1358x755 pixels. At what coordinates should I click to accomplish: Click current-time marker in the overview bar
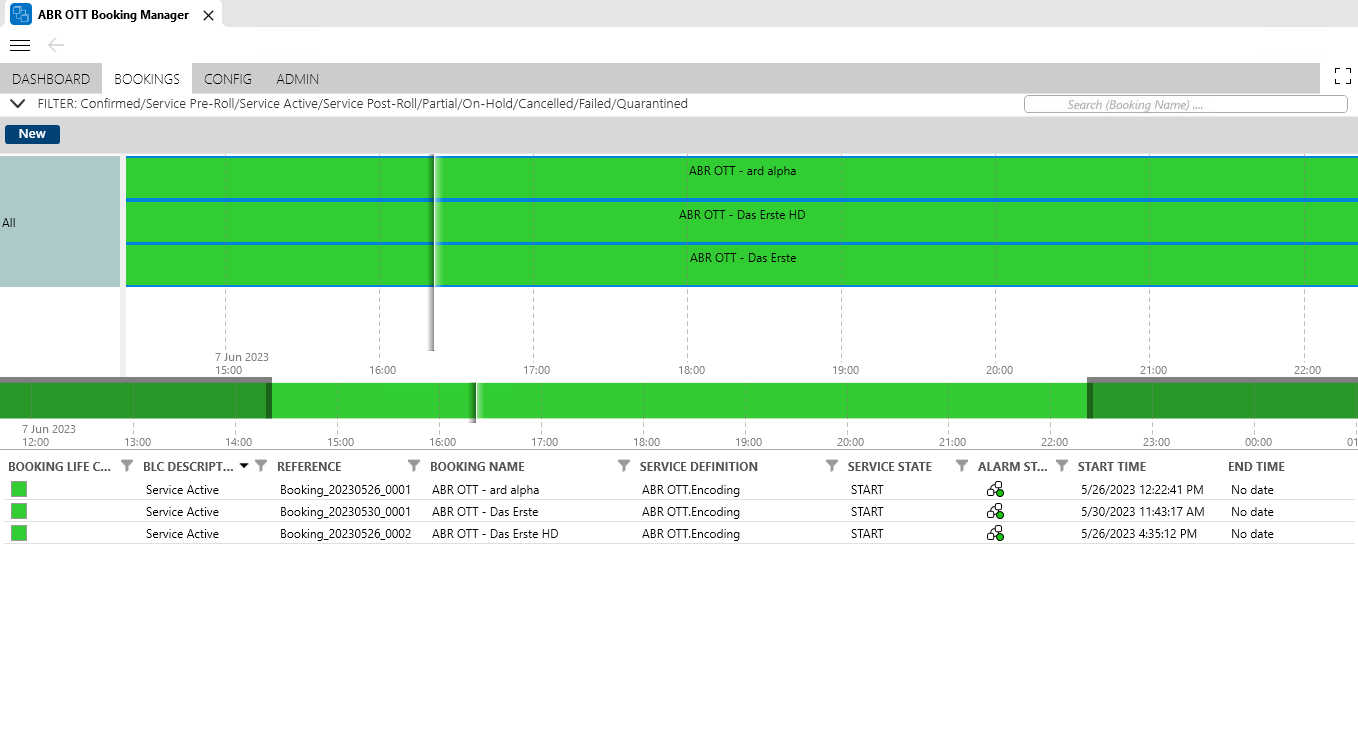pos(476,400)
